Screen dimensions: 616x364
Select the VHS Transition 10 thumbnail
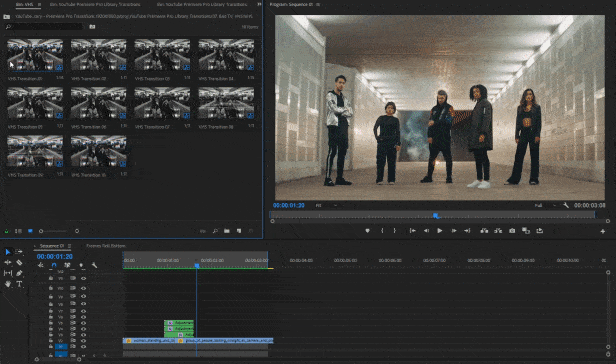tap(99, 151)
